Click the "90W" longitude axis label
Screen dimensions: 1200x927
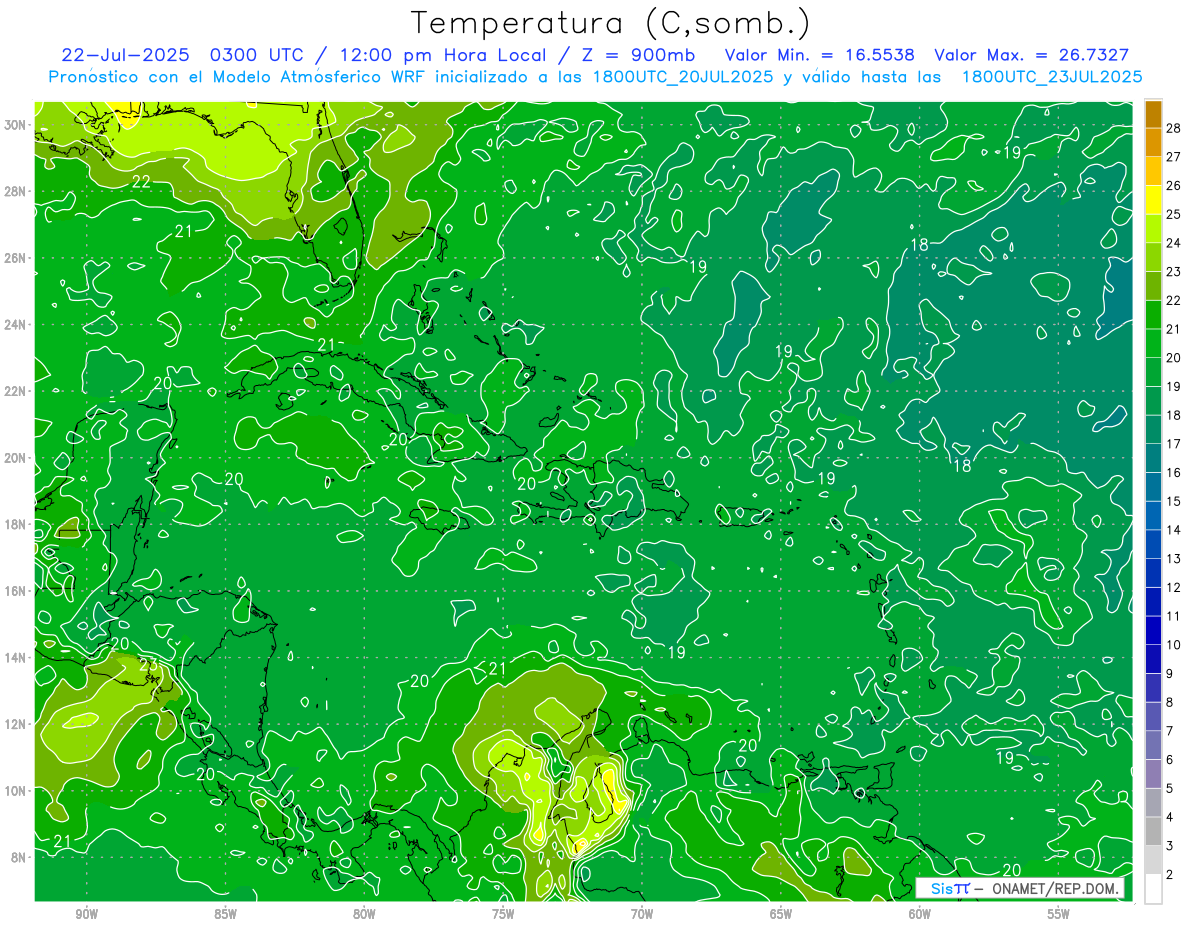coord(86,914)
